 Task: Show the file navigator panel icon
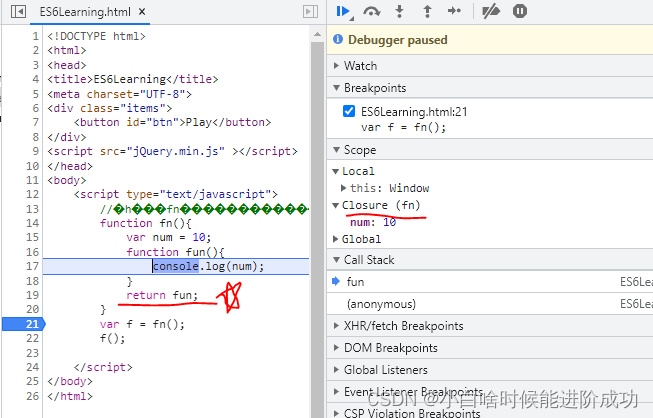coord(19,11)
